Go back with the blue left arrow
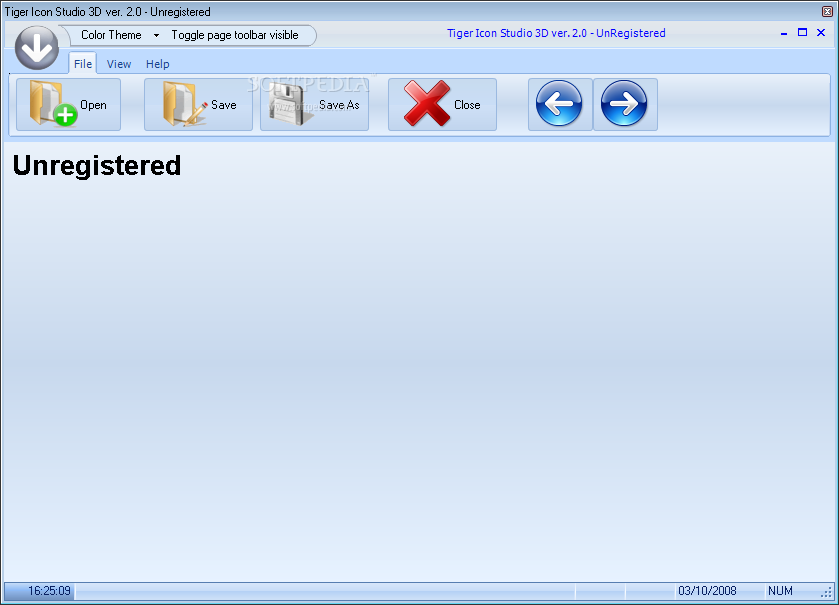Viewport: 839px width, 605px height. 559,104
